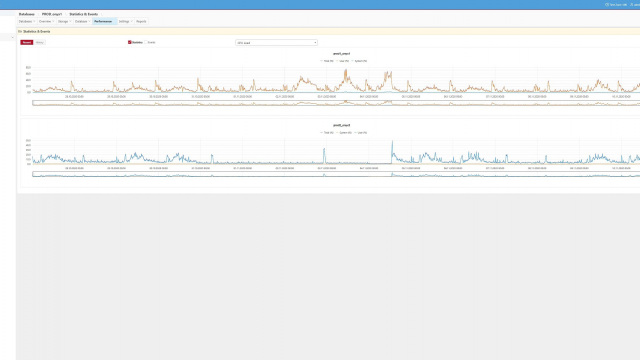The image size is (640, 360).
Task: Open the Overview dropdown menu
Action: 46,21
